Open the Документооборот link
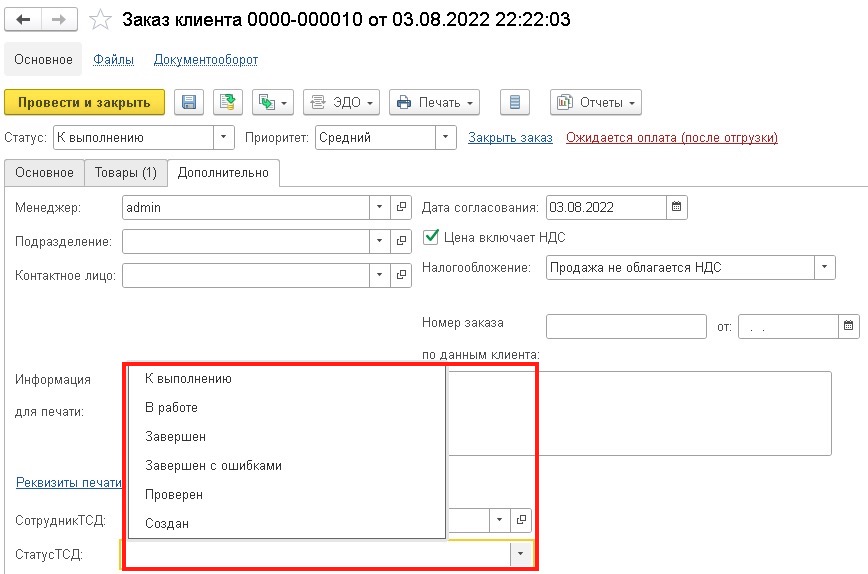868x574 pixels. 206,59
